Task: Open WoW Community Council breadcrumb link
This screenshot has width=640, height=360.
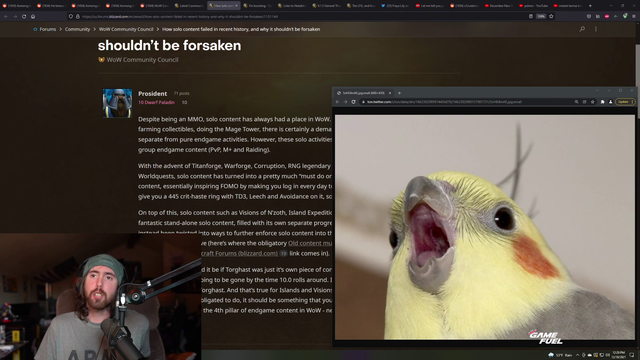Action: (x=126, y=29)
